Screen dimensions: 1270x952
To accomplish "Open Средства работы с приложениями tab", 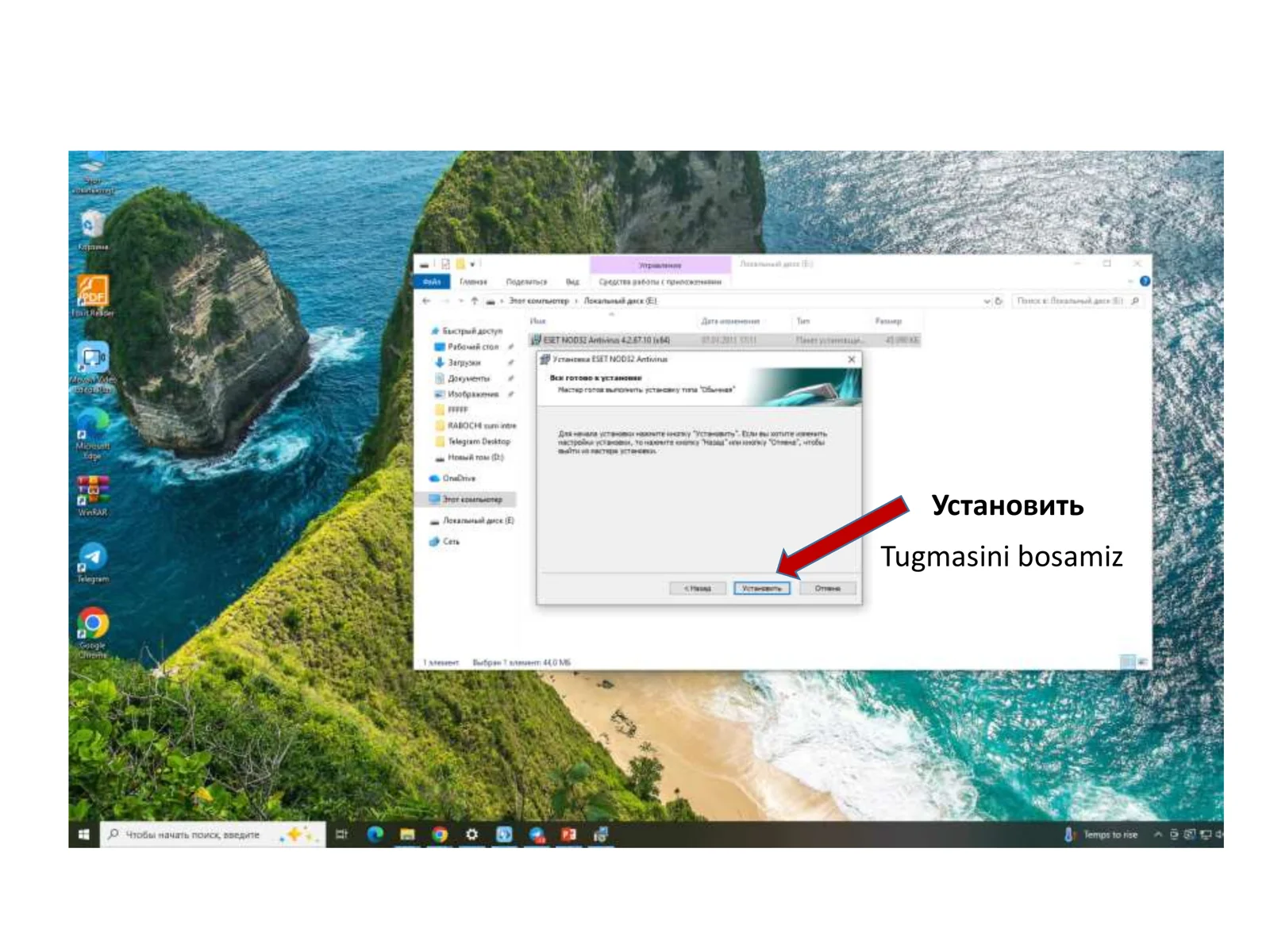I will (660, 282).
